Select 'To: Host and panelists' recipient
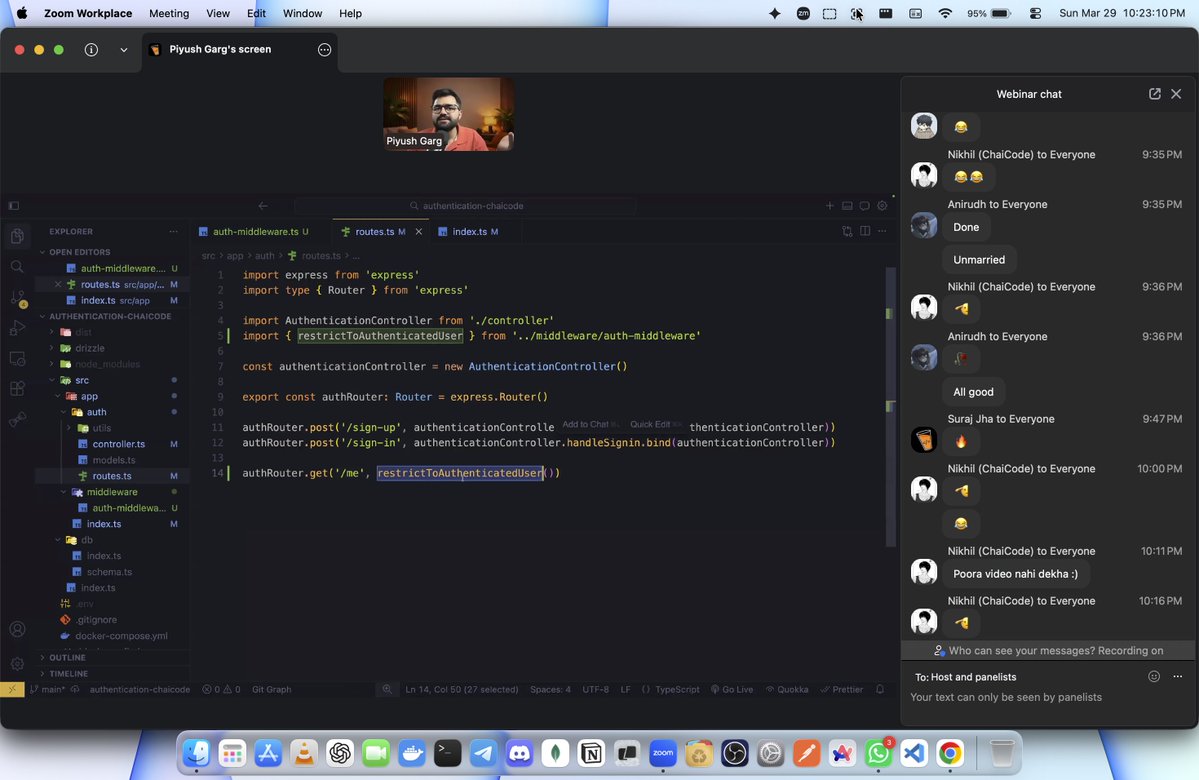The width and height of the screenshot is (1199, 780). [x=966, y=677]
